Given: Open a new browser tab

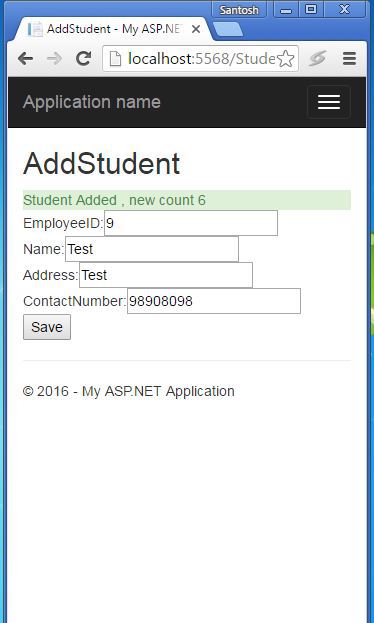Looking at the screenshot, I should (x=228, y=29).
